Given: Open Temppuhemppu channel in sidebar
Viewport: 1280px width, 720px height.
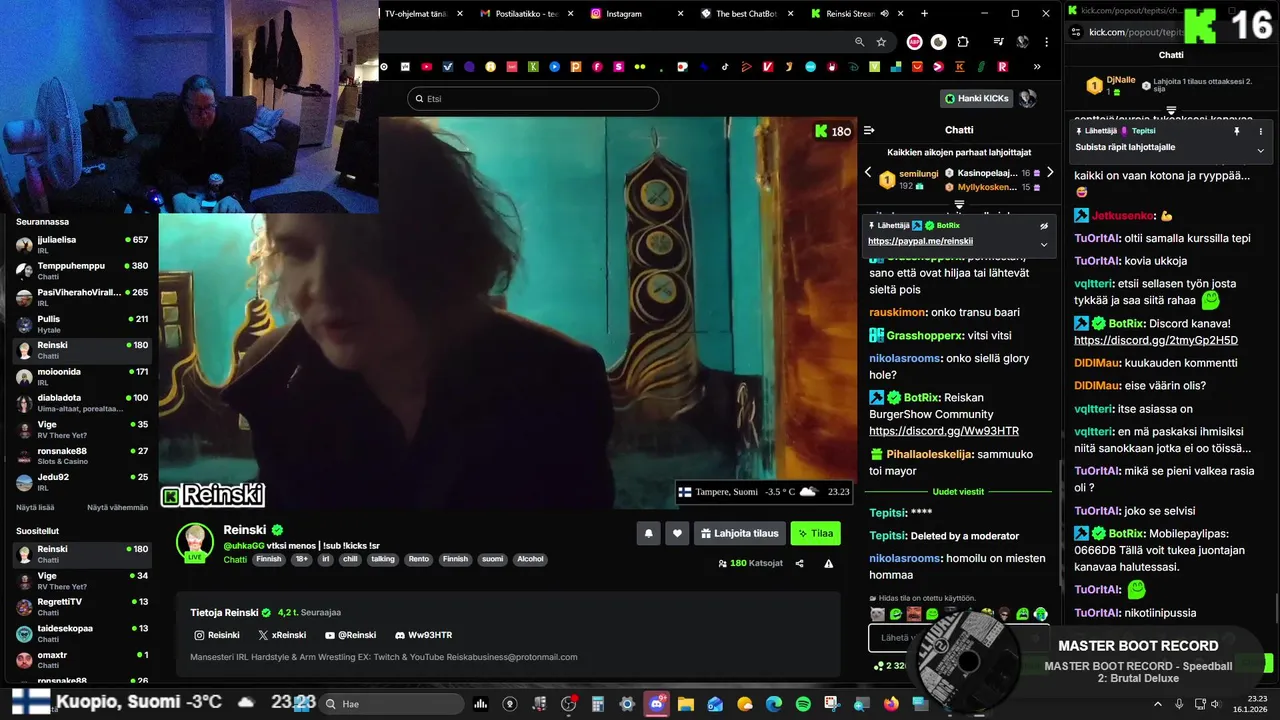Looking at the screenshot, I should click(82, 270).
